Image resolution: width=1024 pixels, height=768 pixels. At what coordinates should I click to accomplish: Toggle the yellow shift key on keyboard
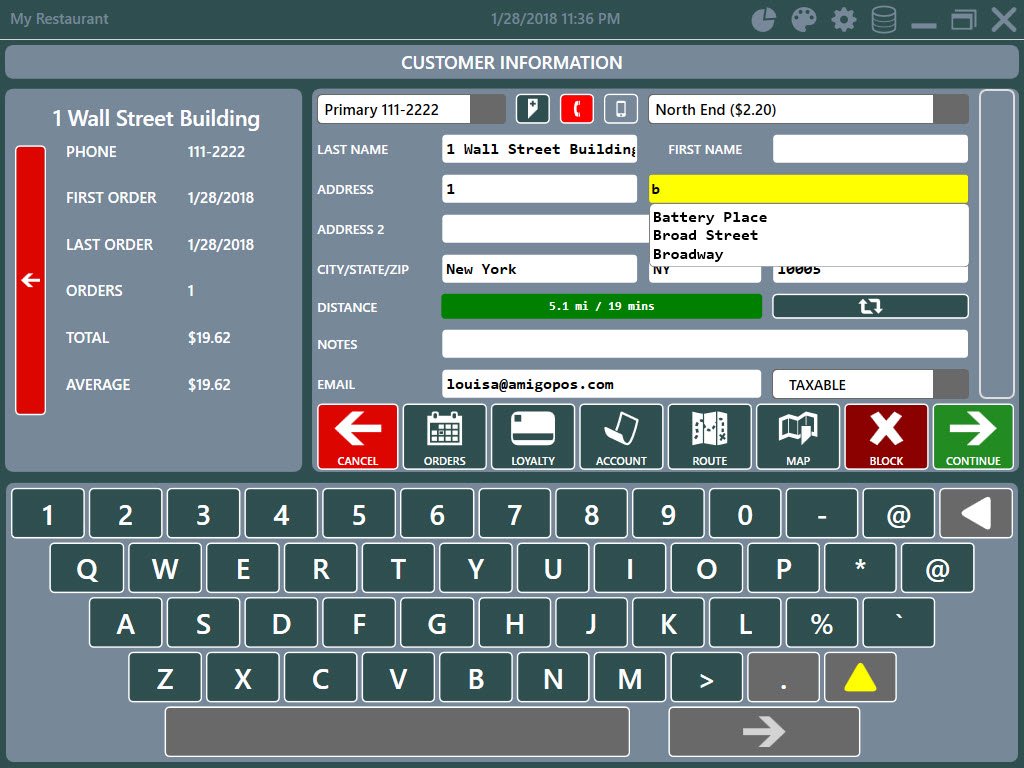click(860, 678)
